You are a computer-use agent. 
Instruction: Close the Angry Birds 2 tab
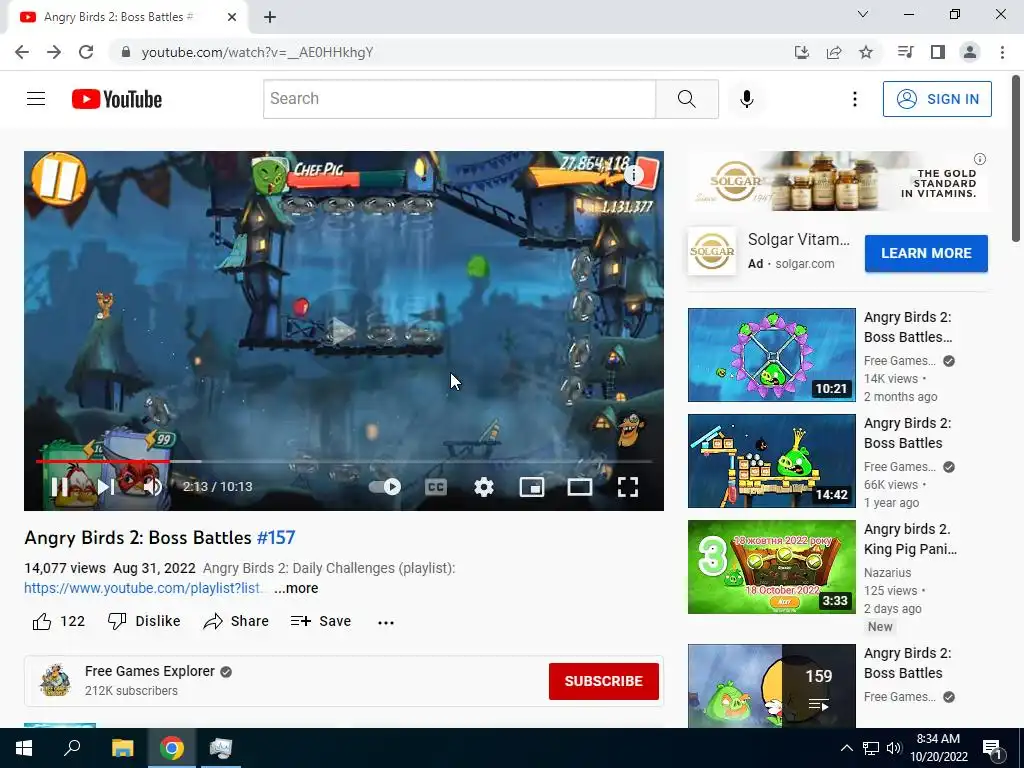click(x=232, y=17)
